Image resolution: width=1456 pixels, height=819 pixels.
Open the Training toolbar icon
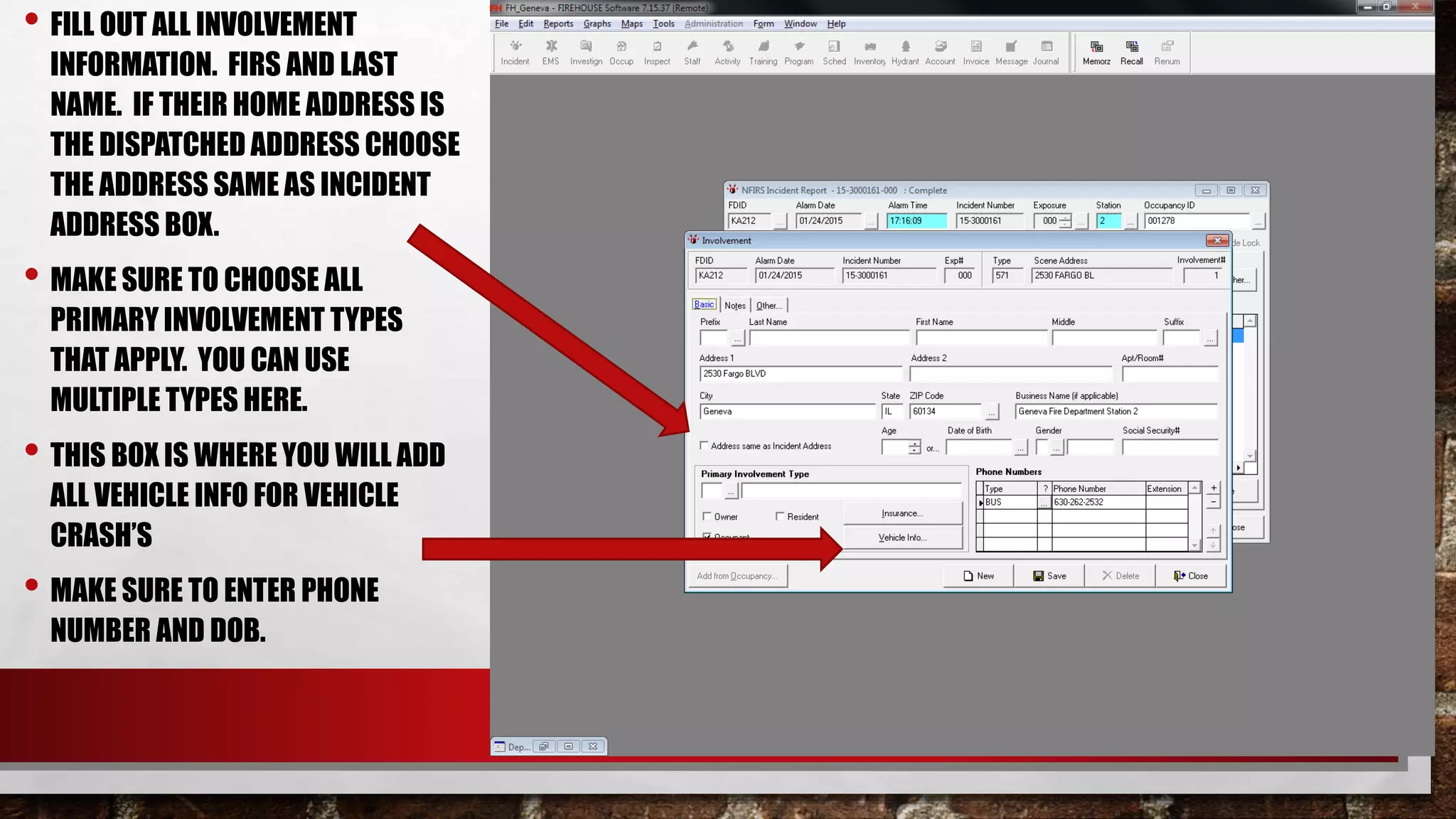[x=763, y=53]
